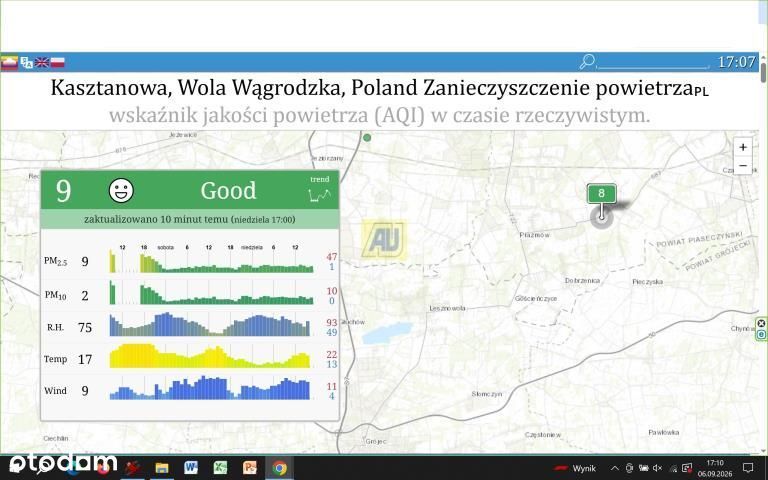
Task: Open the Temp history chart
Action: [210, 356]
